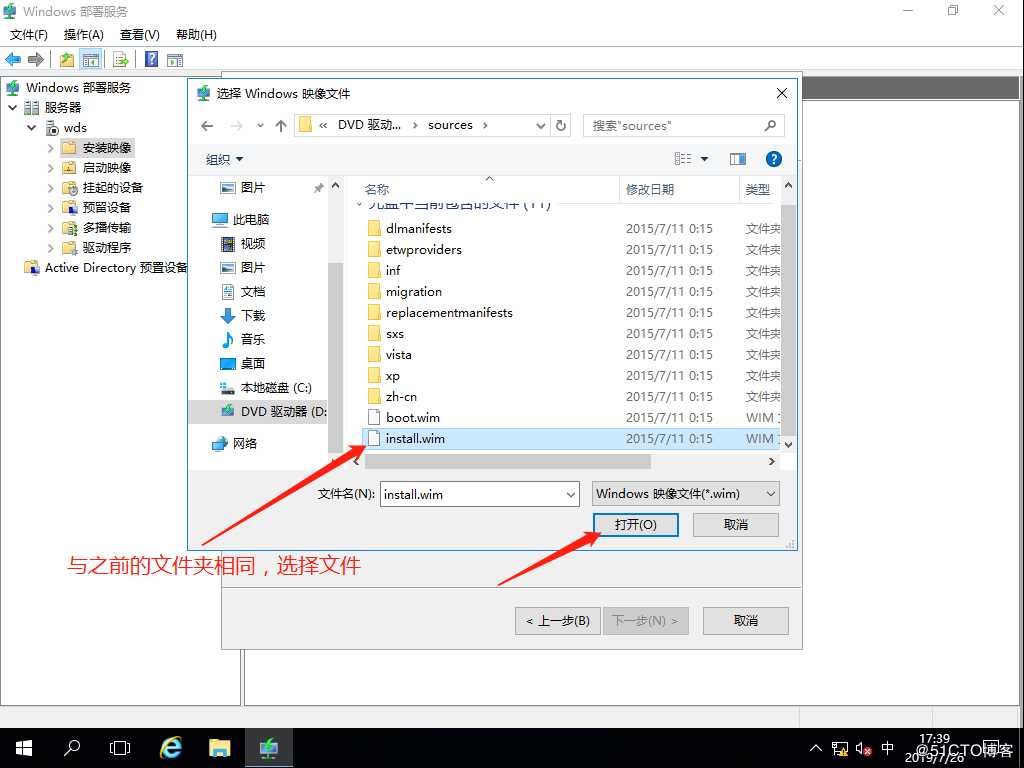Open the view options dropdown arrow
1024x768 pixels.
coord(704,159)
